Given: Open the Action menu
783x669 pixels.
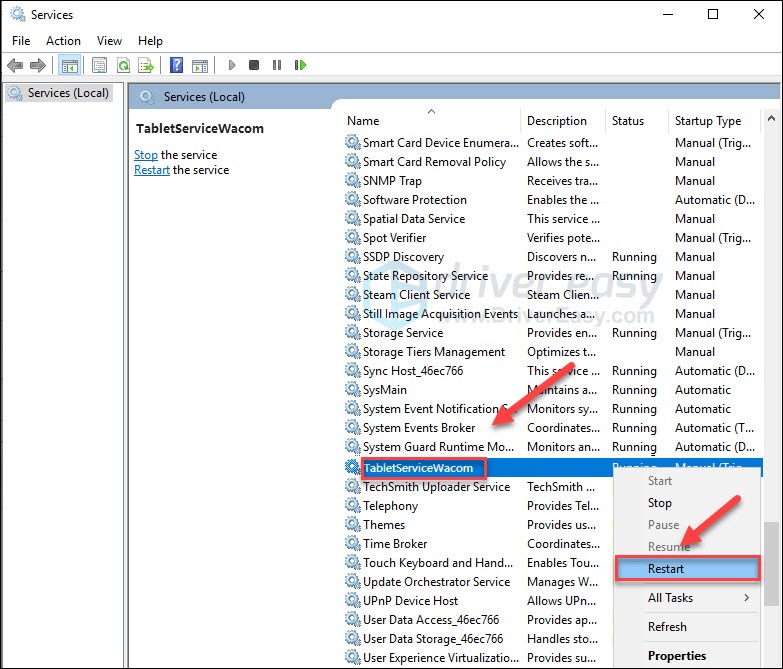Looking at the screenshot, I should pyautogui.click(x=63, y=41).
